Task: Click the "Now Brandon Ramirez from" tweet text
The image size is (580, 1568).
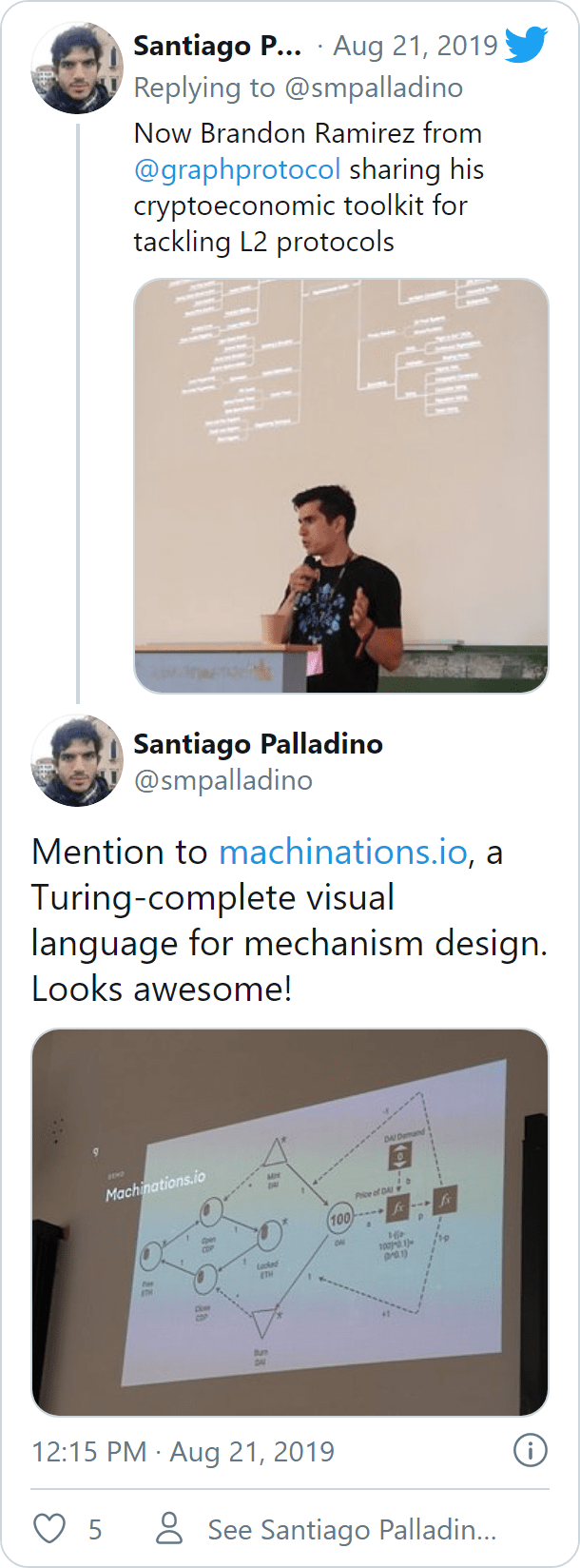Action: [307, 133]
